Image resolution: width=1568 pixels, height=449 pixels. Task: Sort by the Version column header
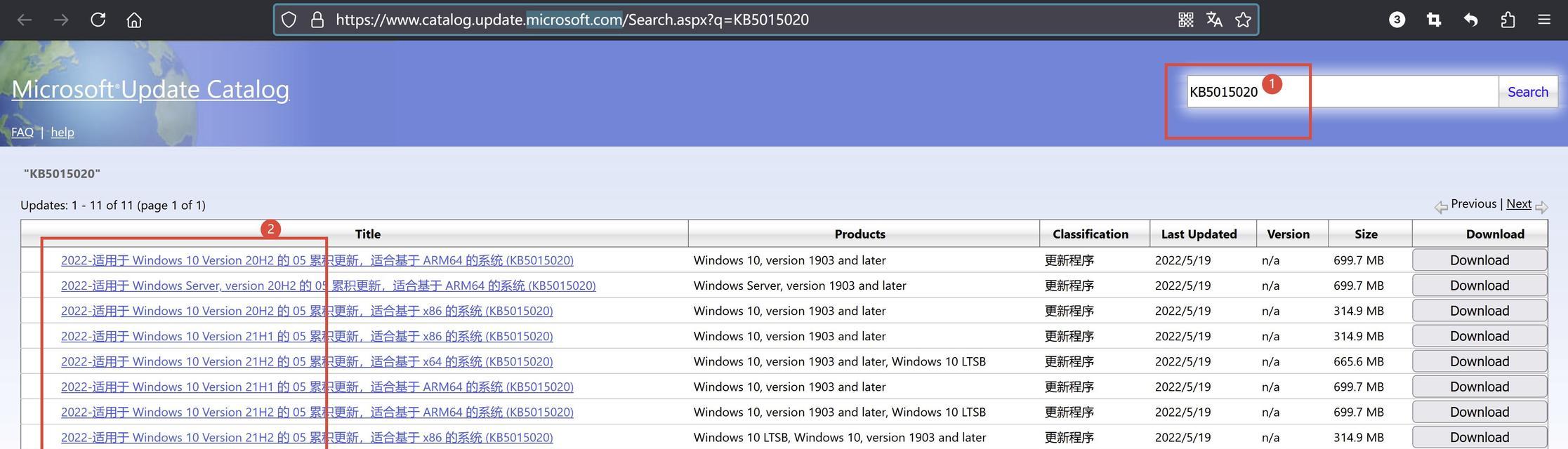[1288, 234]
